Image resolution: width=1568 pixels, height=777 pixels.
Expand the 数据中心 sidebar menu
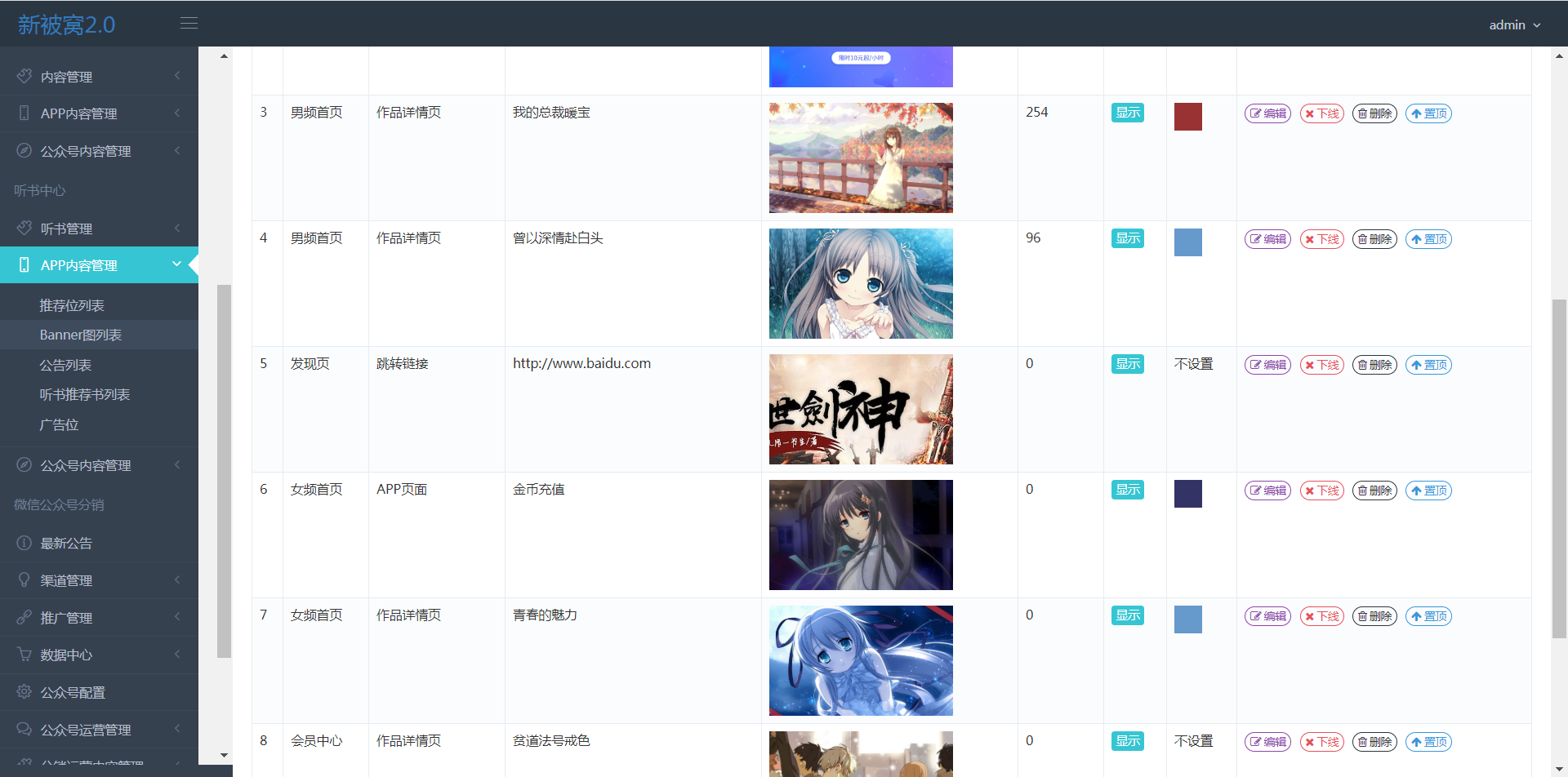pos(99,655)
